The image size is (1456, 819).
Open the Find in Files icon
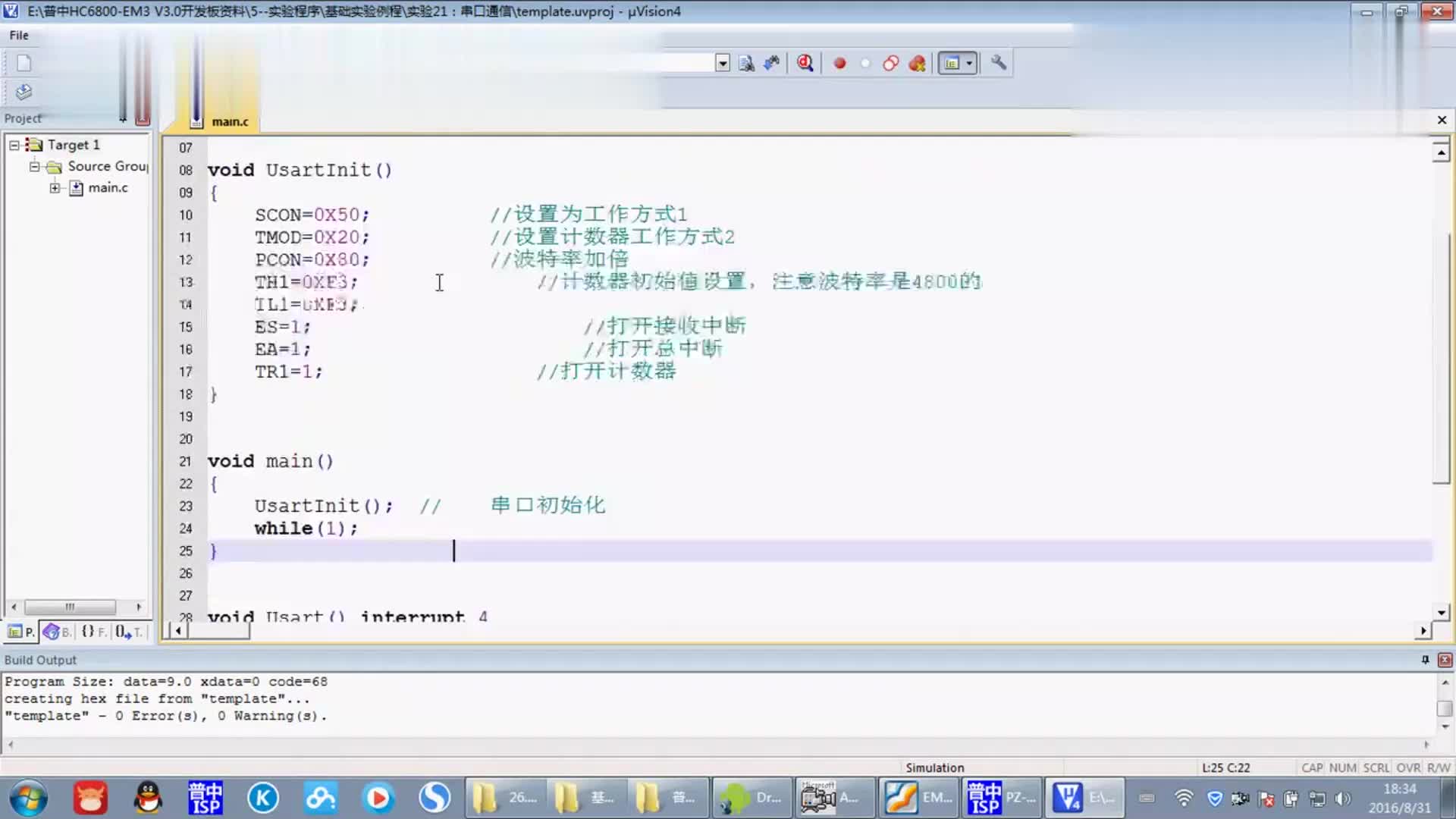(746, 63)
